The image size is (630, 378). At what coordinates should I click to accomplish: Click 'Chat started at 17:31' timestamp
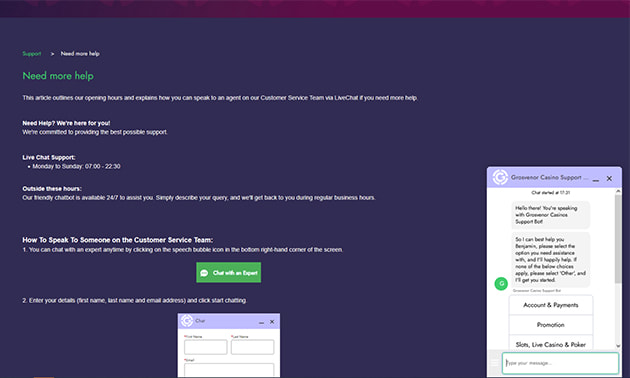[x=551, y=192]
